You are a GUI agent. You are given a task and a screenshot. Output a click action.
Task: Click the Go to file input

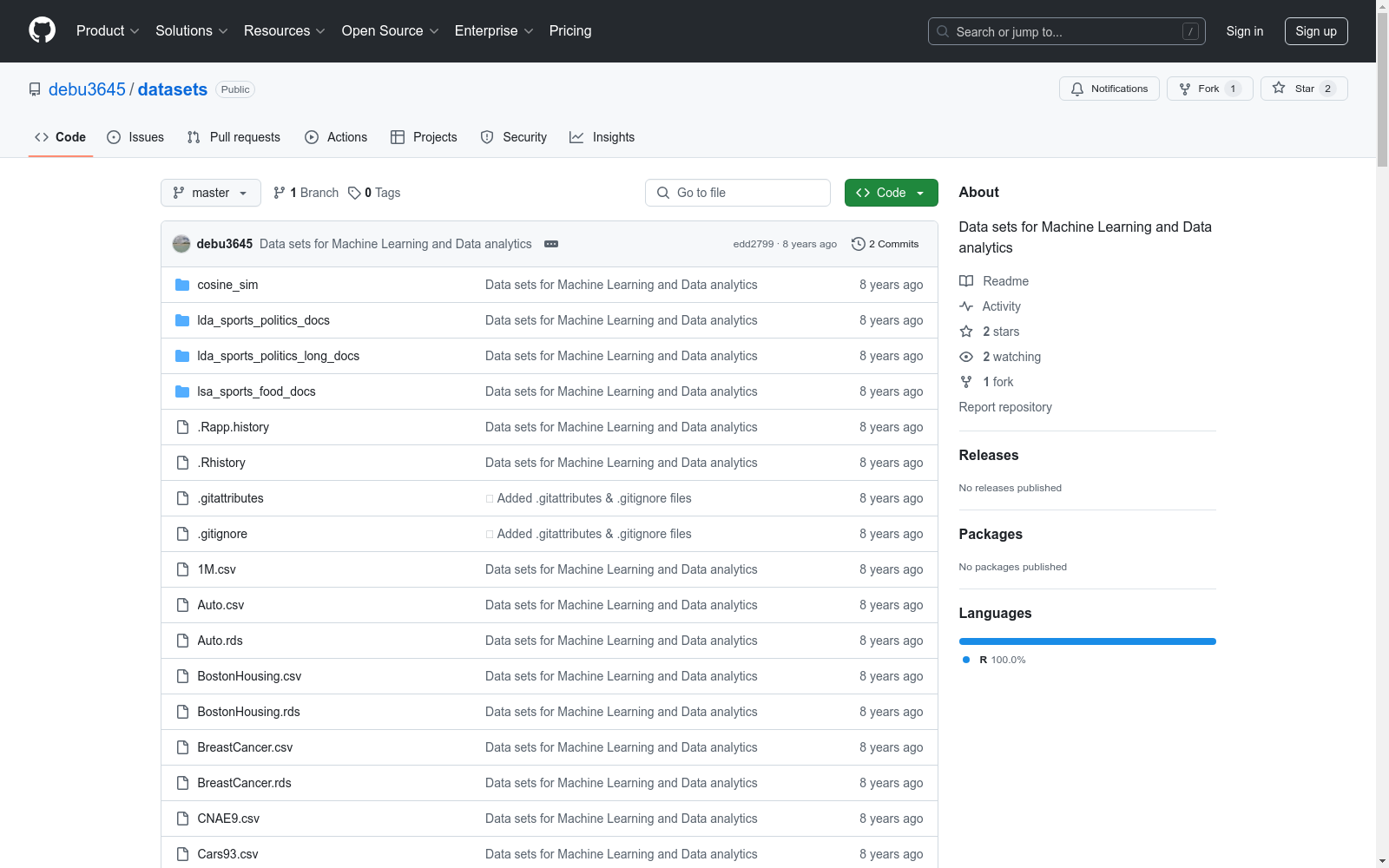tap(738, 193)
